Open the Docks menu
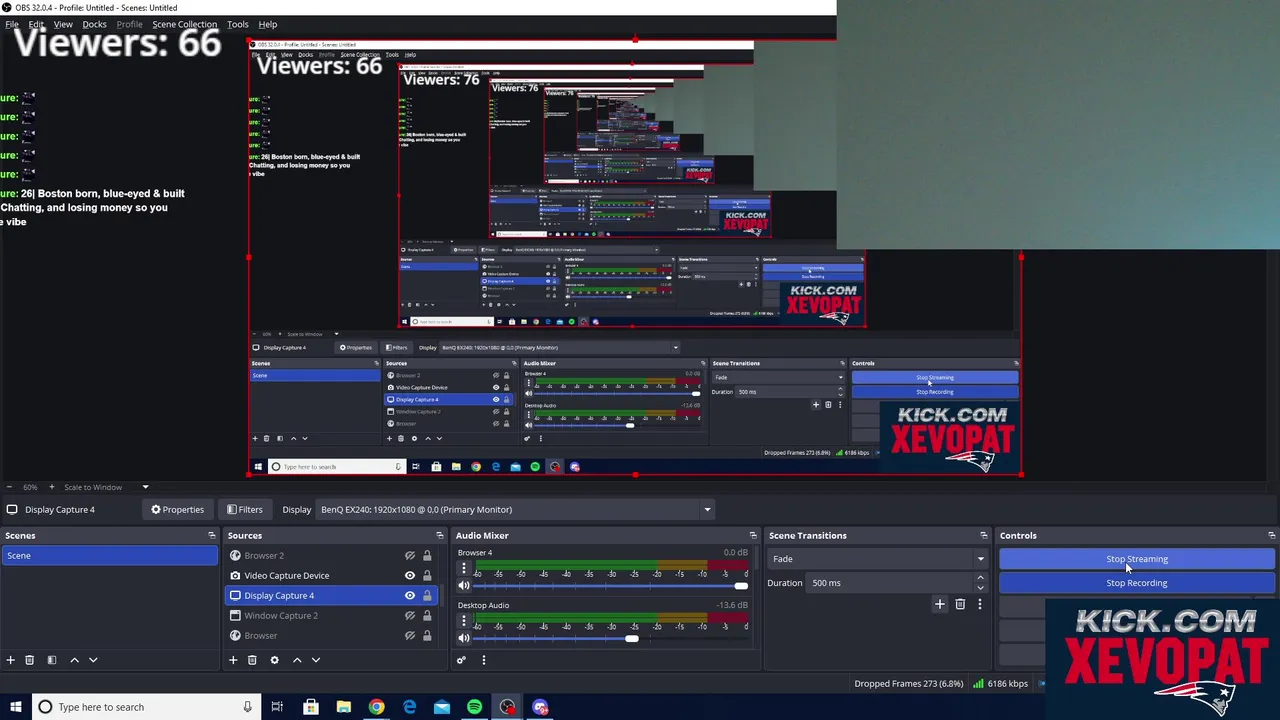Viewport: 1280px width, 720px height. coord(94,24)
